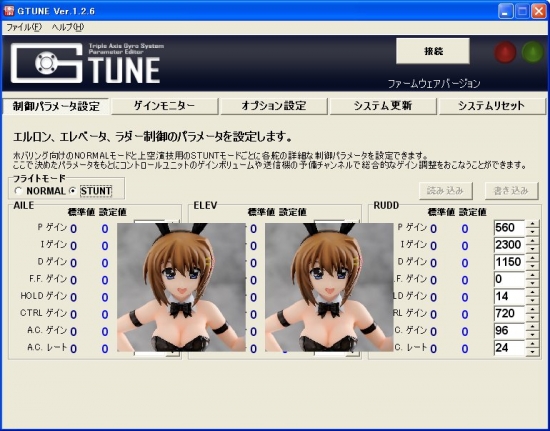Decrease RUDD HOLD gain value 14
Screen dimensions: 550x431
tap(532, 300)
